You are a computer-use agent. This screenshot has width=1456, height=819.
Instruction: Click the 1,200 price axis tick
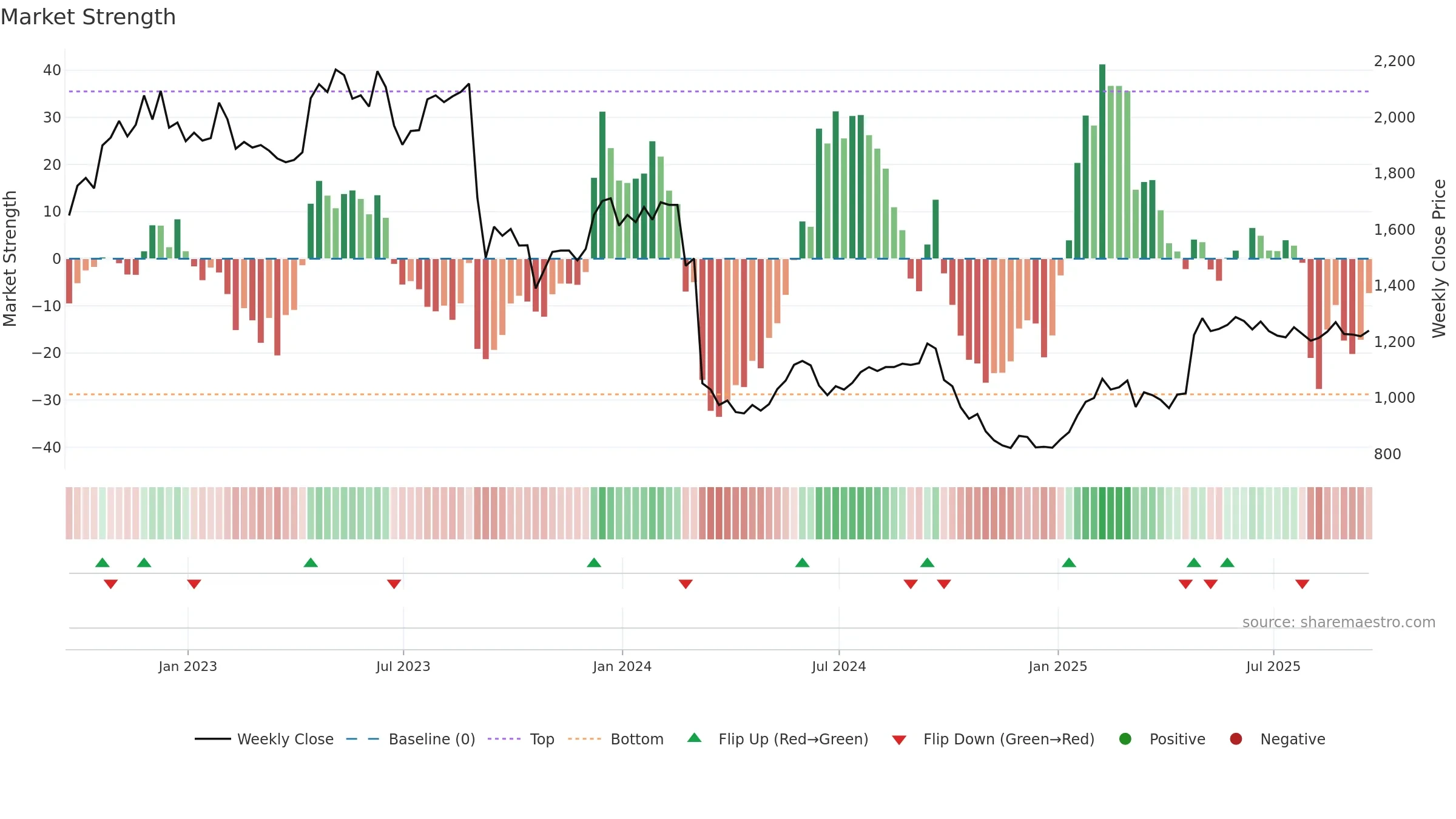pos(1394,342)
